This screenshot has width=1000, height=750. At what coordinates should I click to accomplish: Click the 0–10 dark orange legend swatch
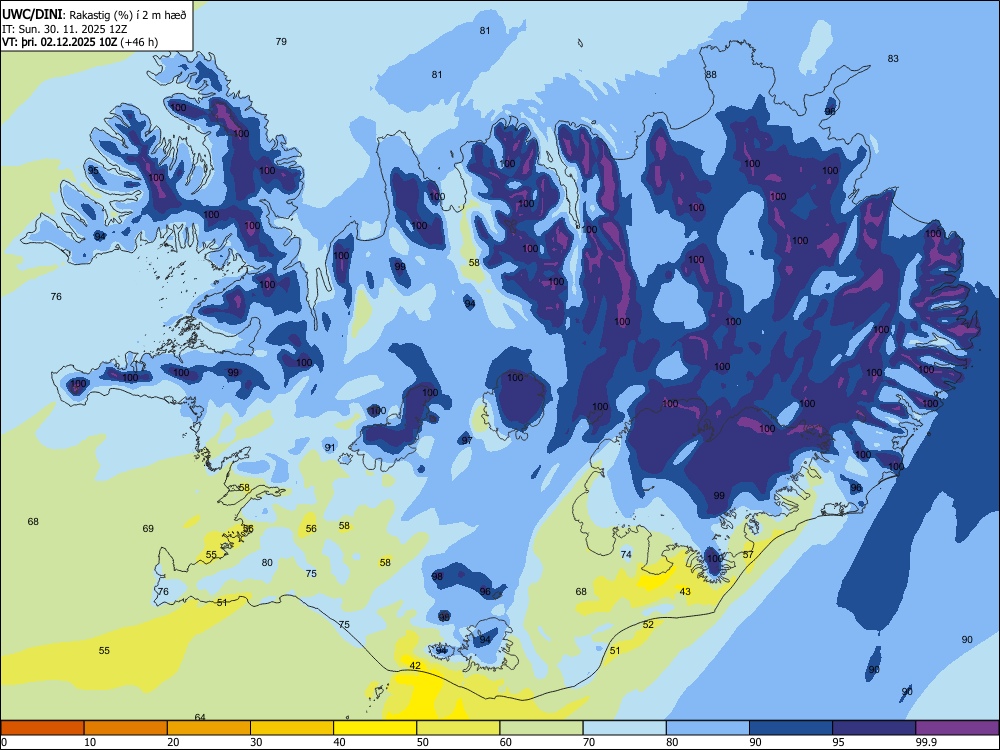click(x=42, y=728)
